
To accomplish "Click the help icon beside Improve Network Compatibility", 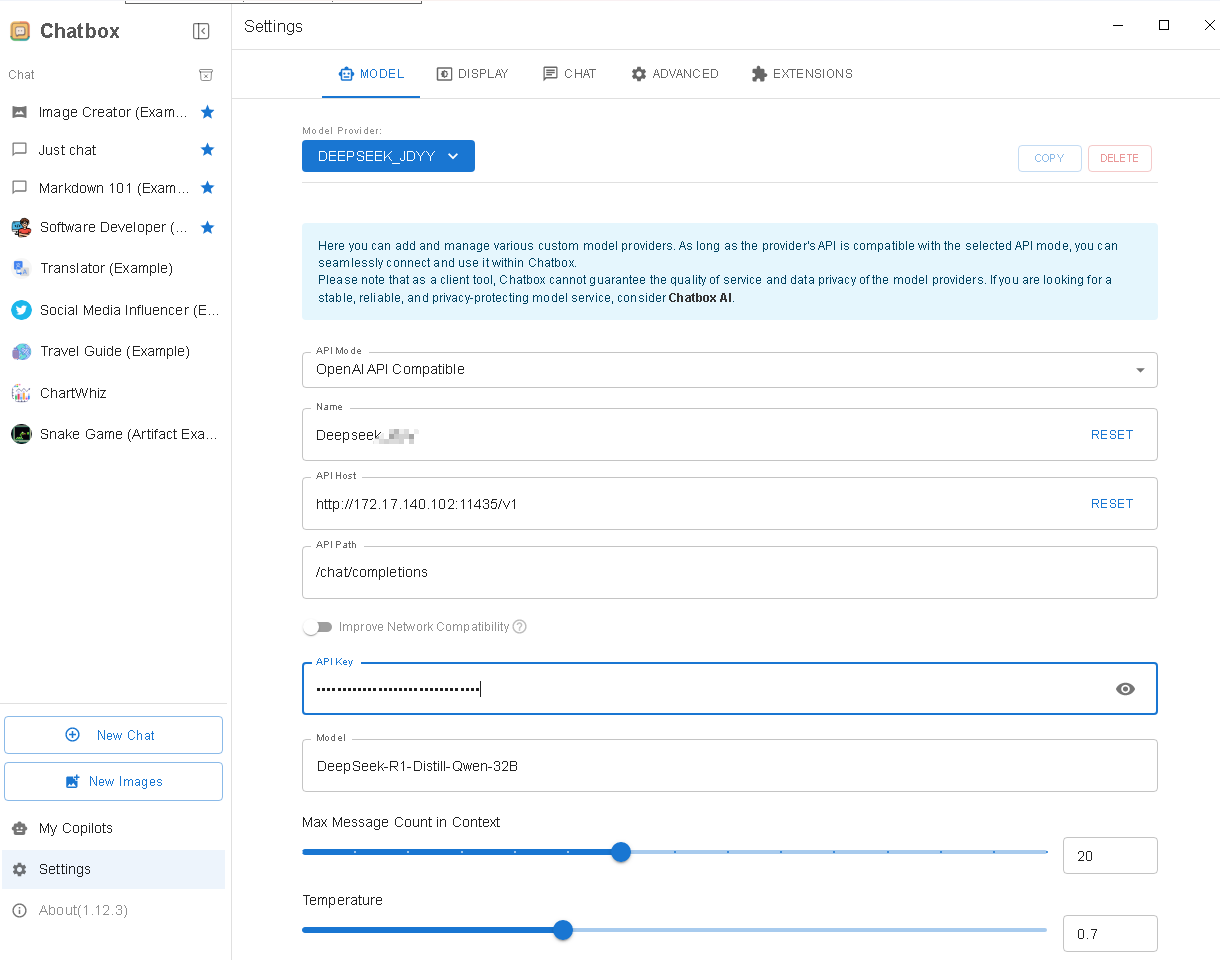I will pos(519,627).
